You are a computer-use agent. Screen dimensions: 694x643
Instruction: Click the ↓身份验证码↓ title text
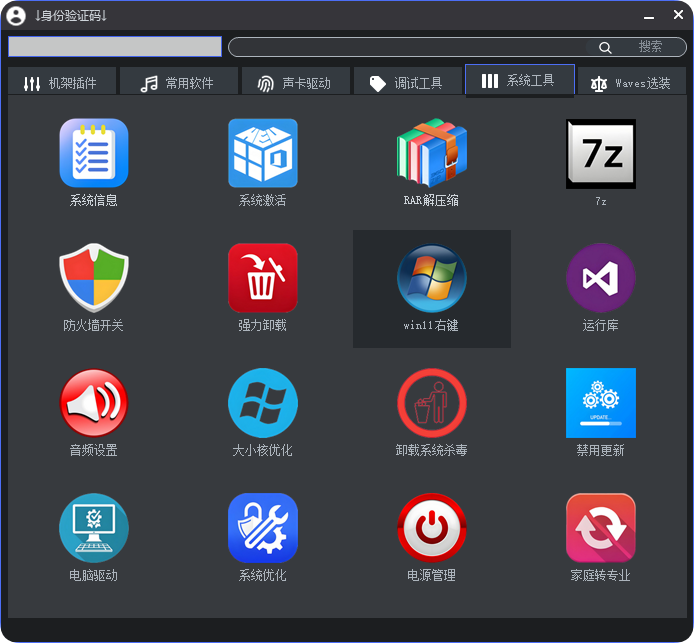pyautogui.click(x=71, y=16)
